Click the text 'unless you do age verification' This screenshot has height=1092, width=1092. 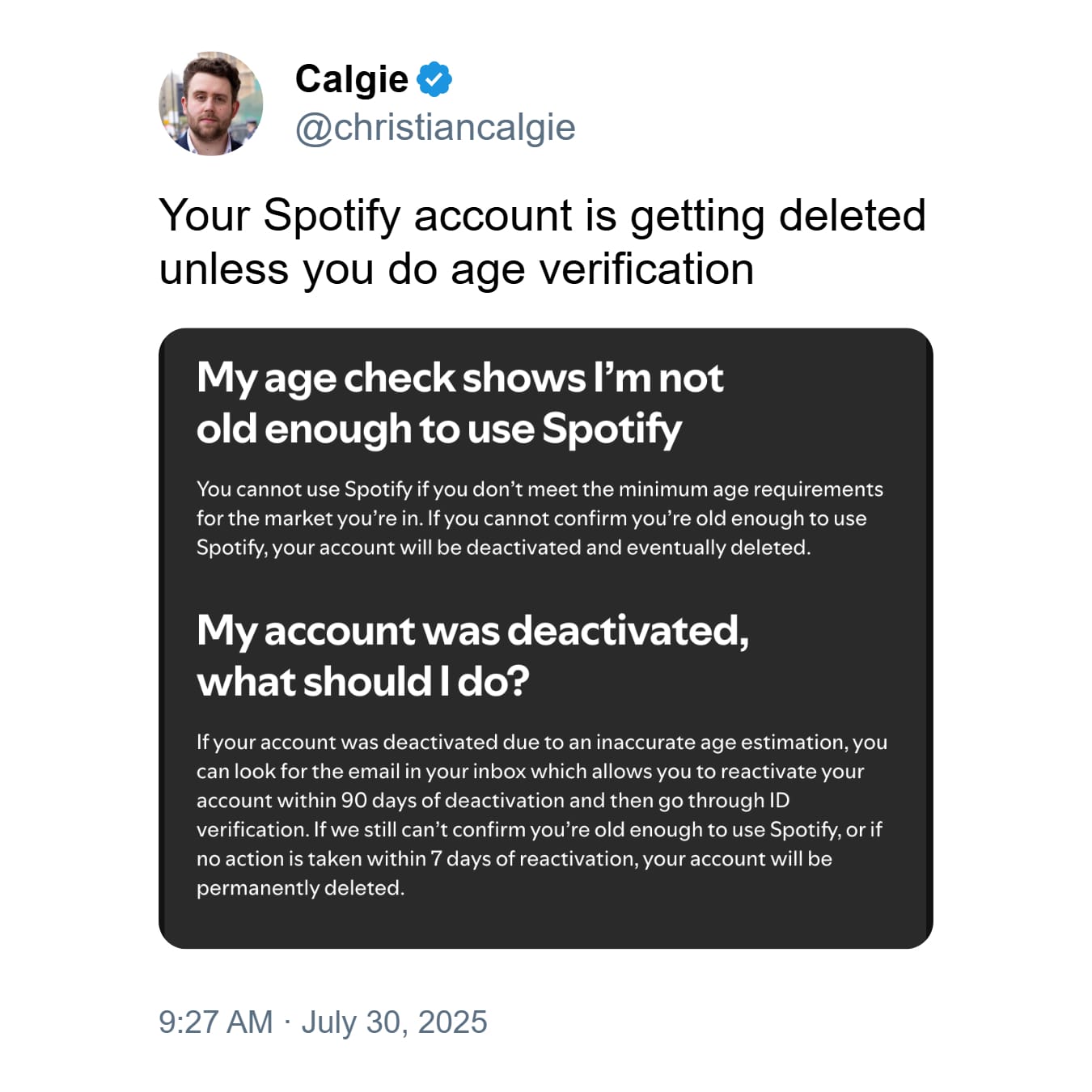tap(456, 269)
